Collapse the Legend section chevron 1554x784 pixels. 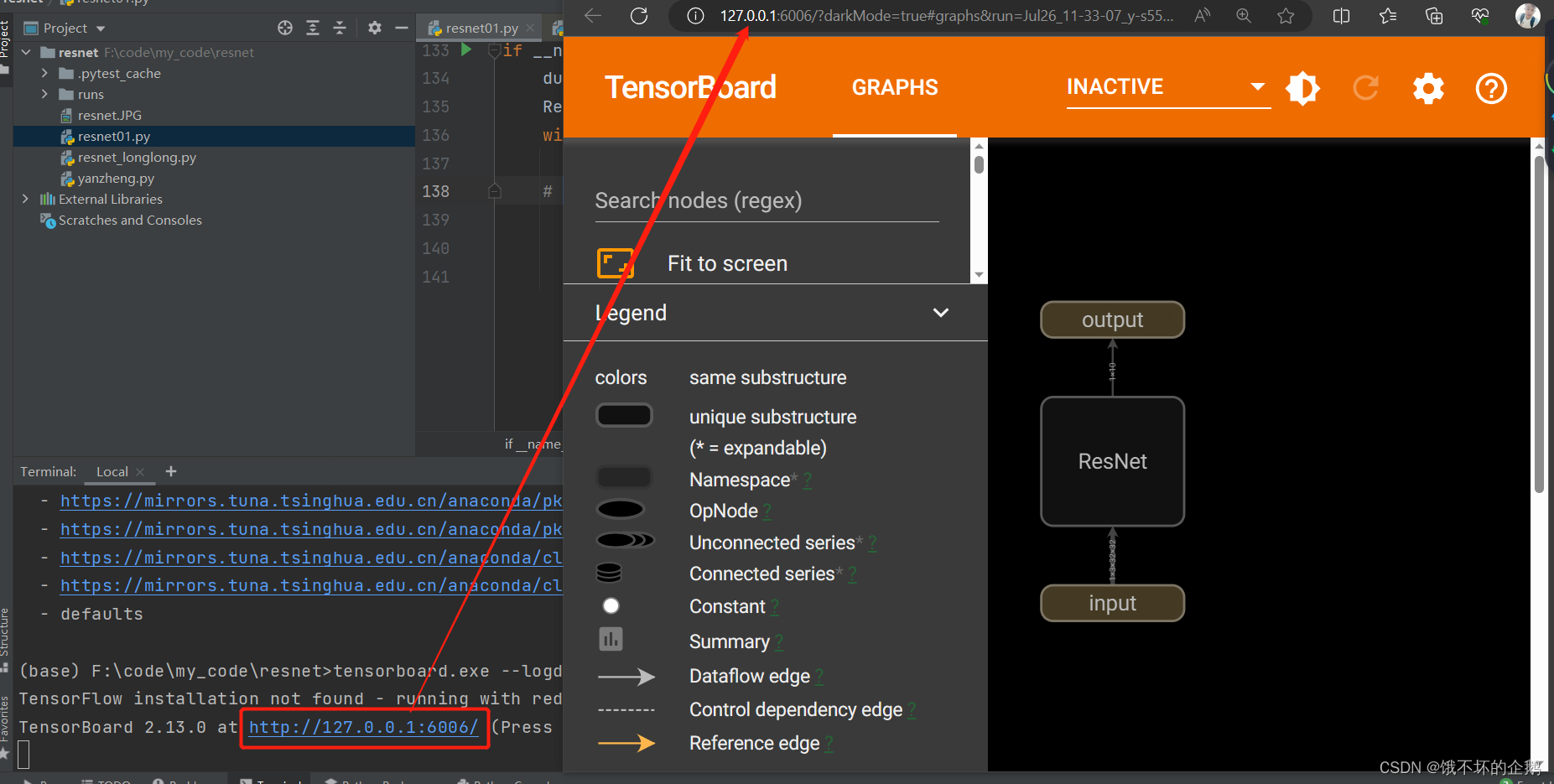(941, 313)
